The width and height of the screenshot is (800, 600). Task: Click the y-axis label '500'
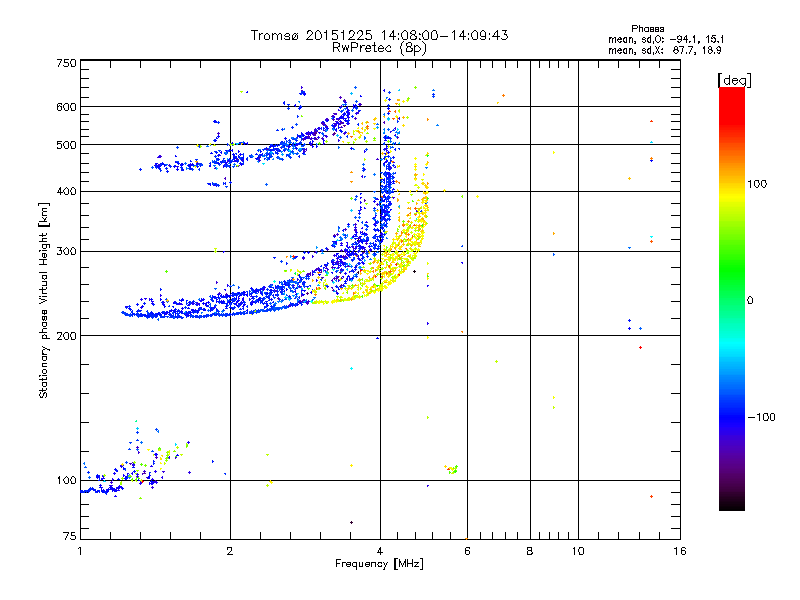(x=66, y=145)
